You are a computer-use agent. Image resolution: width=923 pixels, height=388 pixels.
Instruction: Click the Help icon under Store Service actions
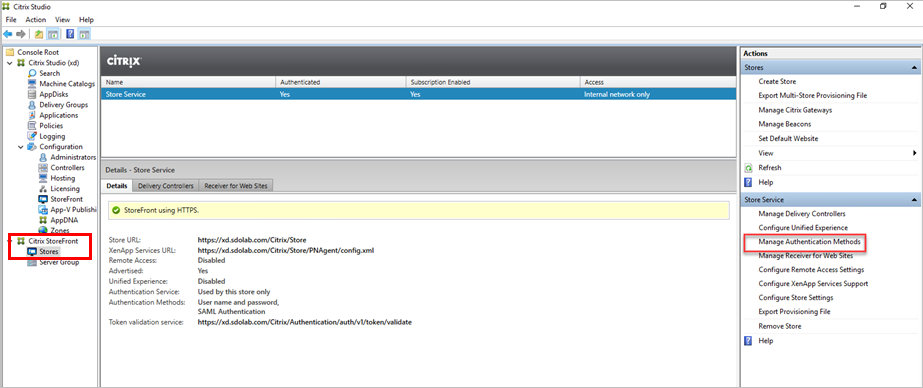tap(748, 340)
